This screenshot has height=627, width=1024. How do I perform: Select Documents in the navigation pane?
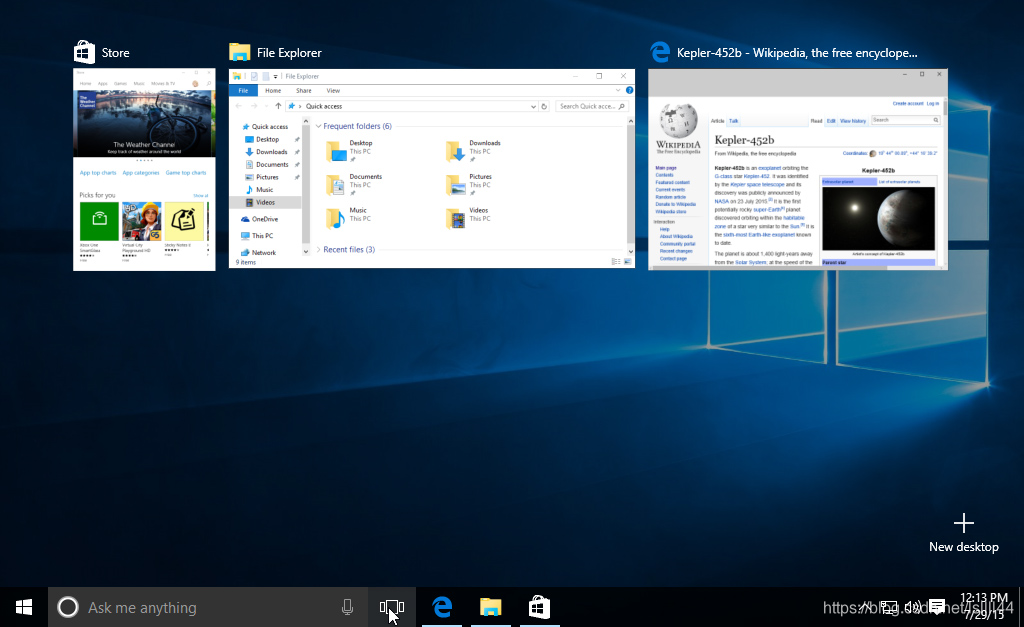click(x=267, y=165)
